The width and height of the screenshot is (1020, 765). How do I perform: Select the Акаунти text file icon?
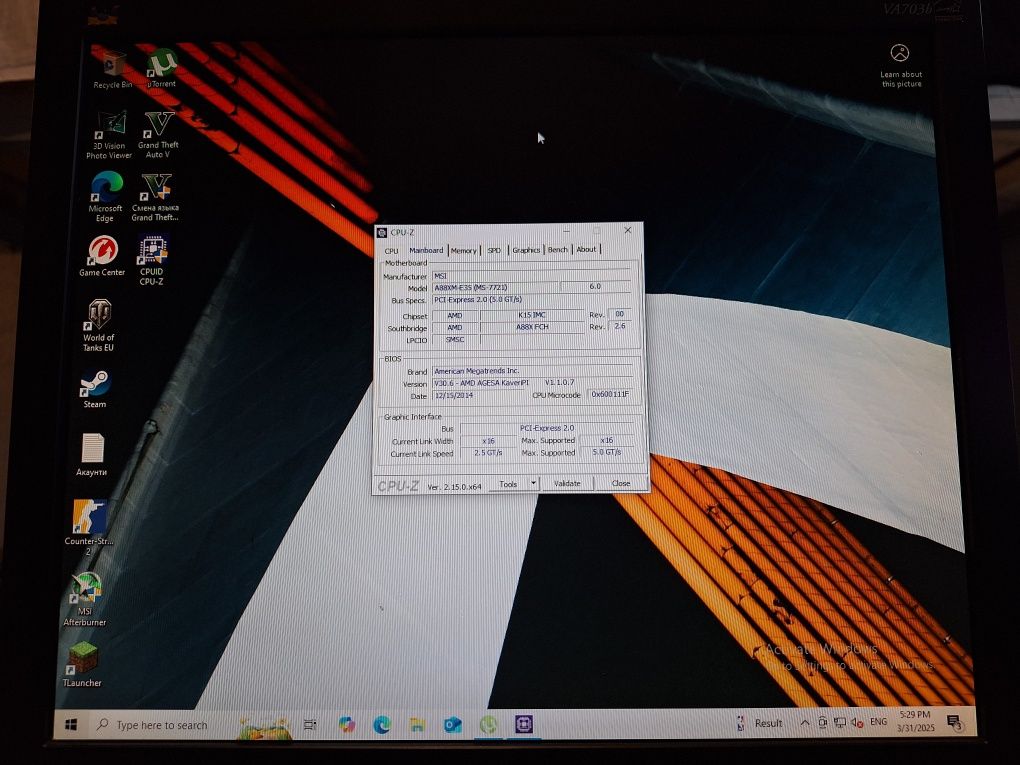click(92, 455)
